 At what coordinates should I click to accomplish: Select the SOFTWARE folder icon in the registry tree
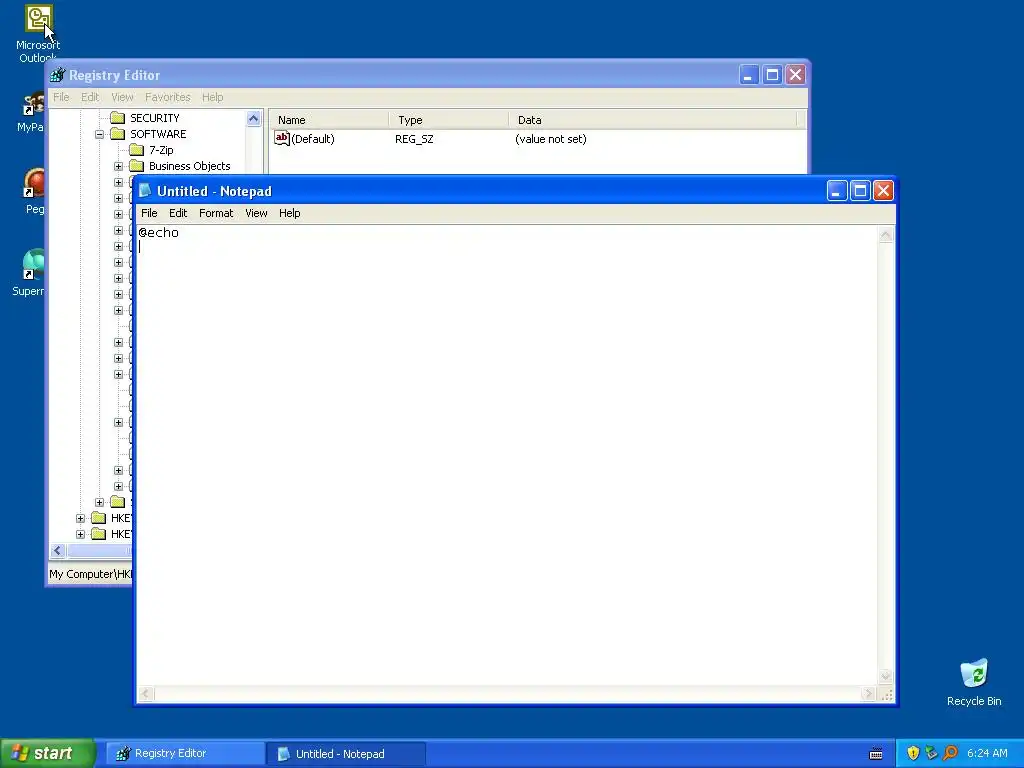click(118, 134)
